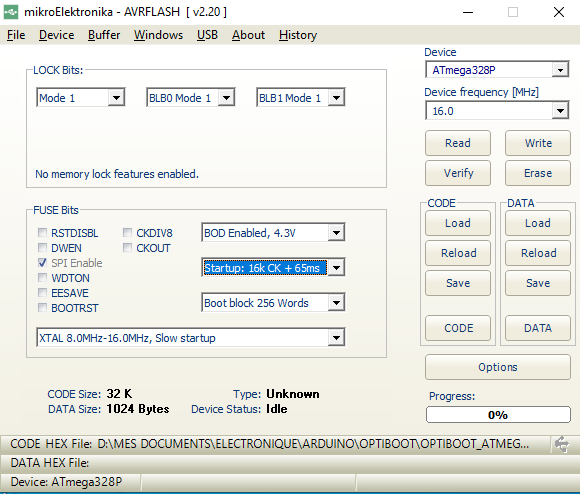Viewport: 580px width, 494px height.
Task: Expand the Device frequency 16.0 dropdown
Action: click(497, 111)
